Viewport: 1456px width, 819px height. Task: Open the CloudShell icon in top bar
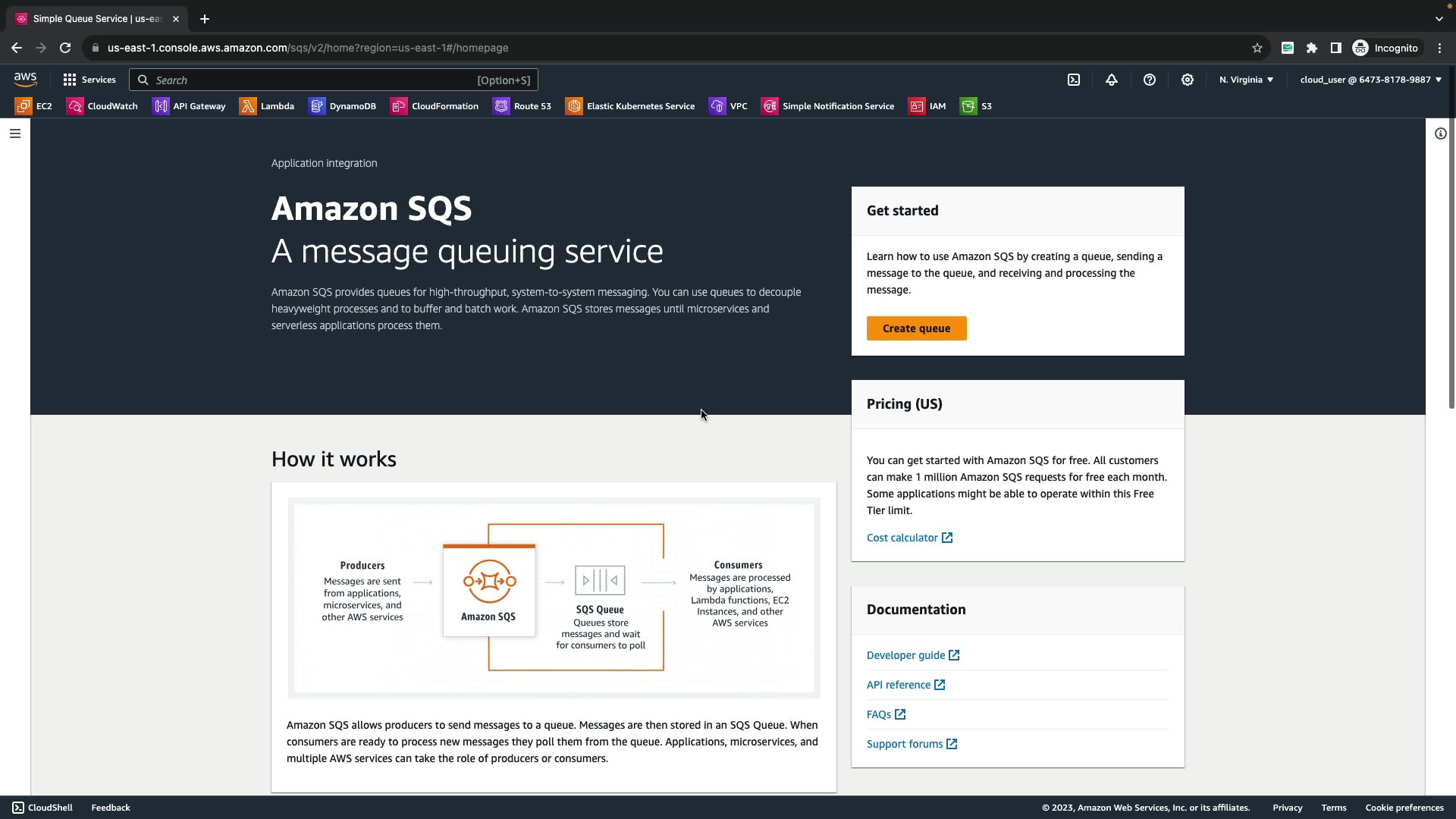click(1074, 80)
